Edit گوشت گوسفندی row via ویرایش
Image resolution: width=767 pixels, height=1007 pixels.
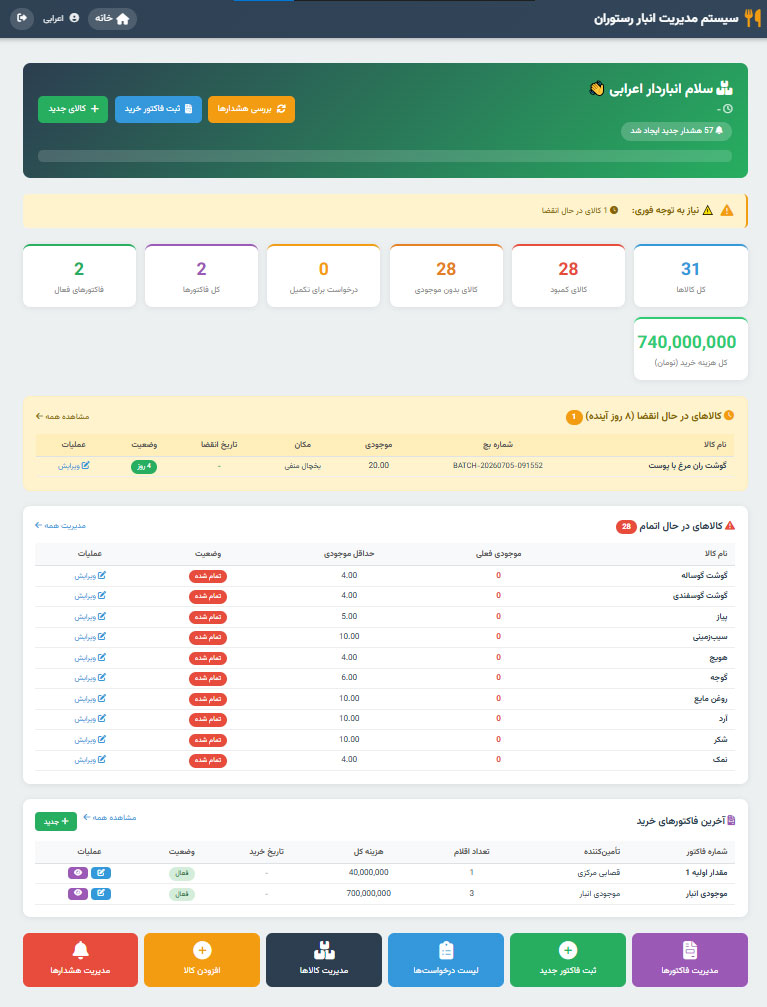point(90,596)
